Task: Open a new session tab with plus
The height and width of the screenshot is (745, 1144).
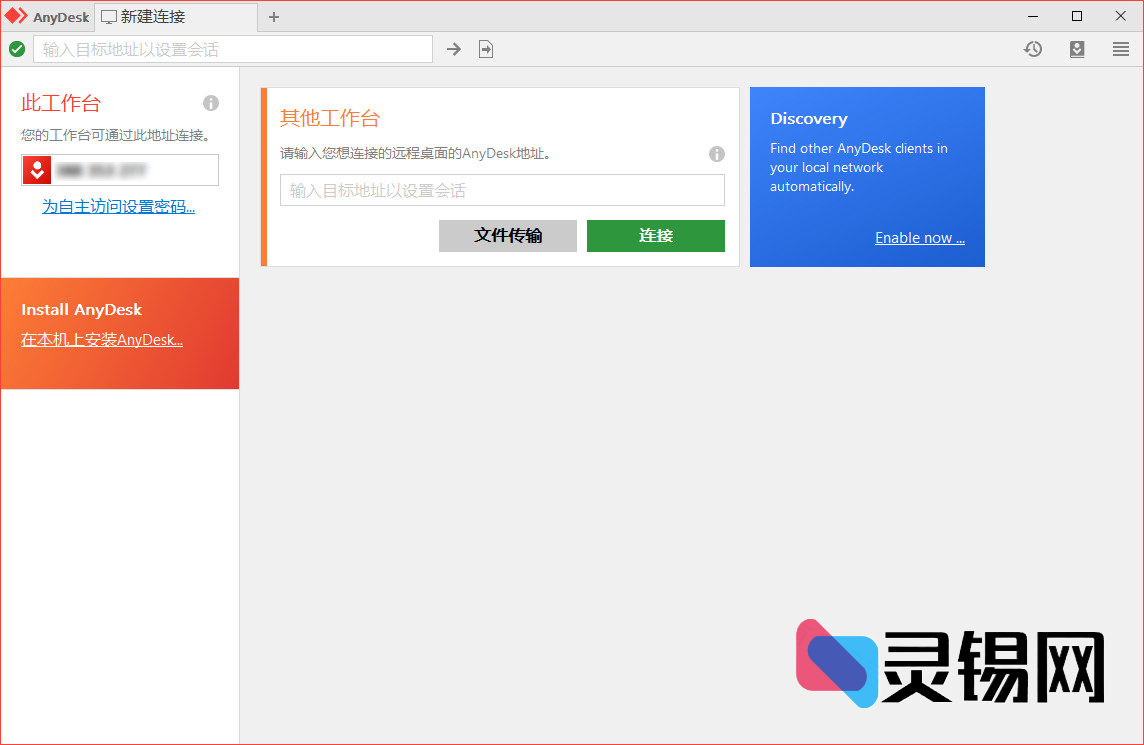Action: coord(273,16)
